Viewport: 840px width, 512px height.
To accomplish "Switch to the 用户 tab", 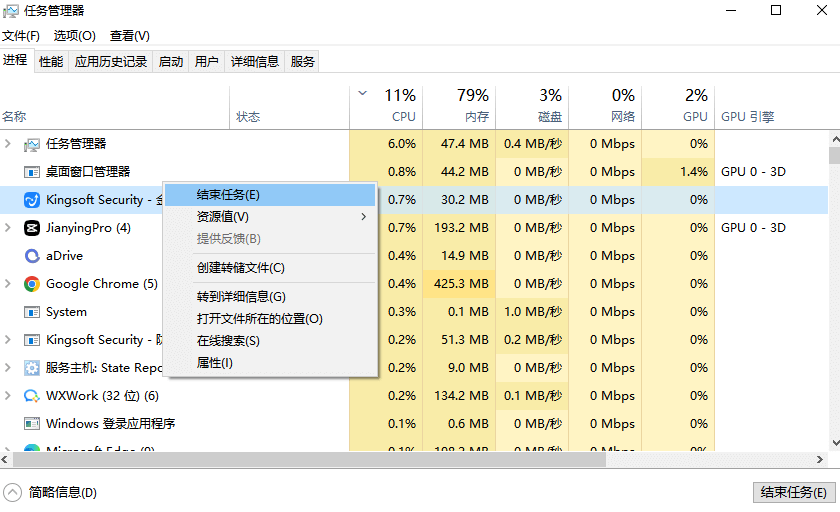I will tap(207, 62).
